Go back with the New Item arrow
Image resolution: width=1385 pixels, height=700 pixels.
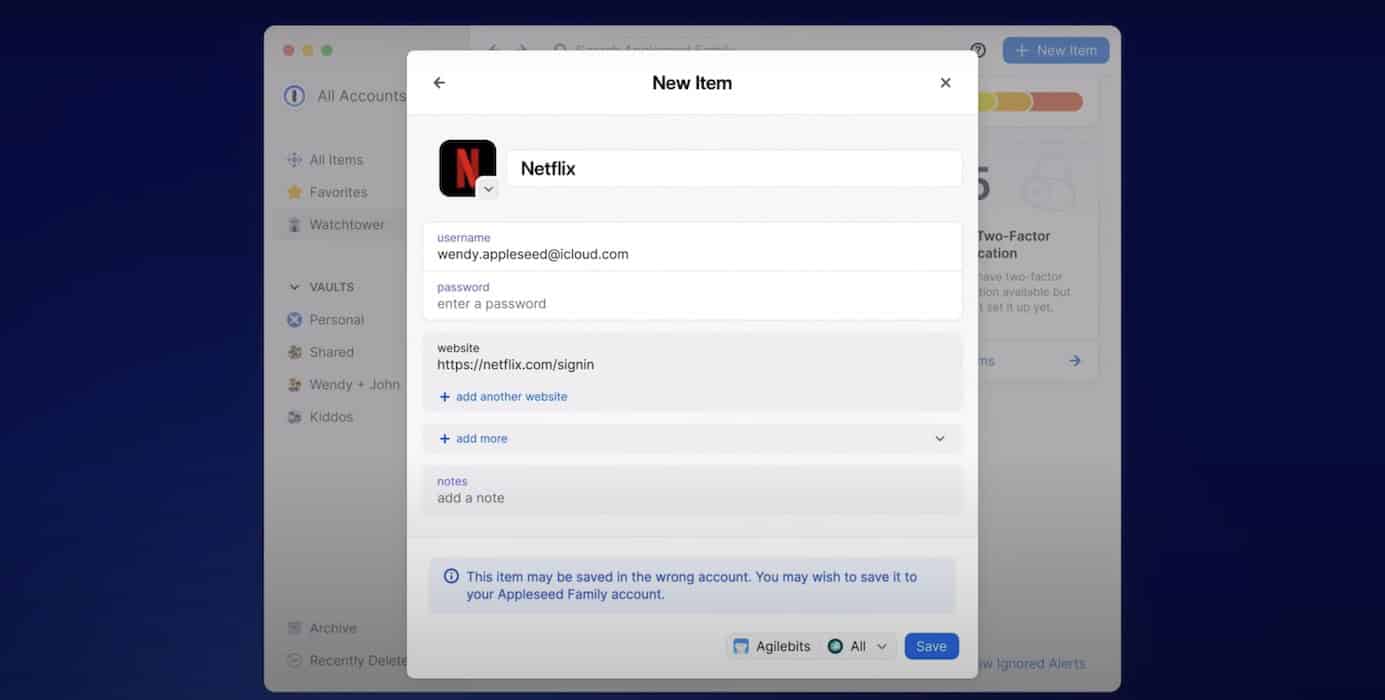pos(439,83)
